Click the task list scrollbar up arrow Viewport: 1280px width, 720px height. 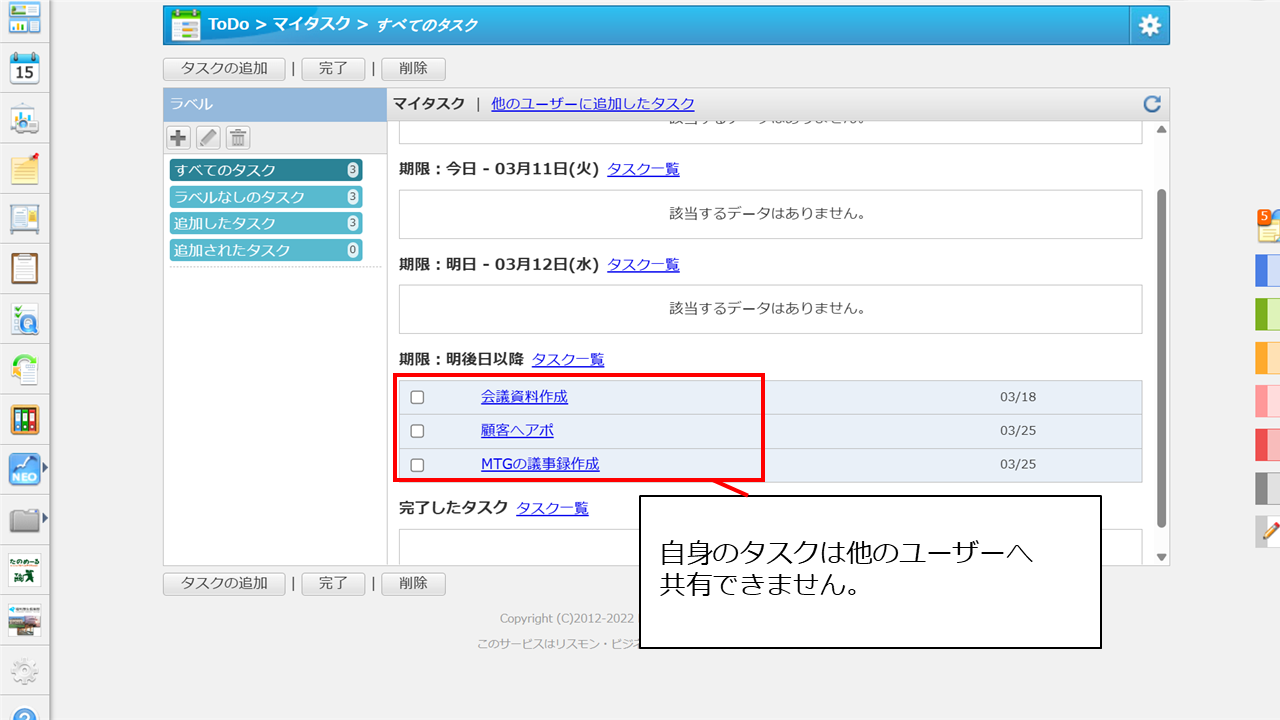pos(1161,130)
